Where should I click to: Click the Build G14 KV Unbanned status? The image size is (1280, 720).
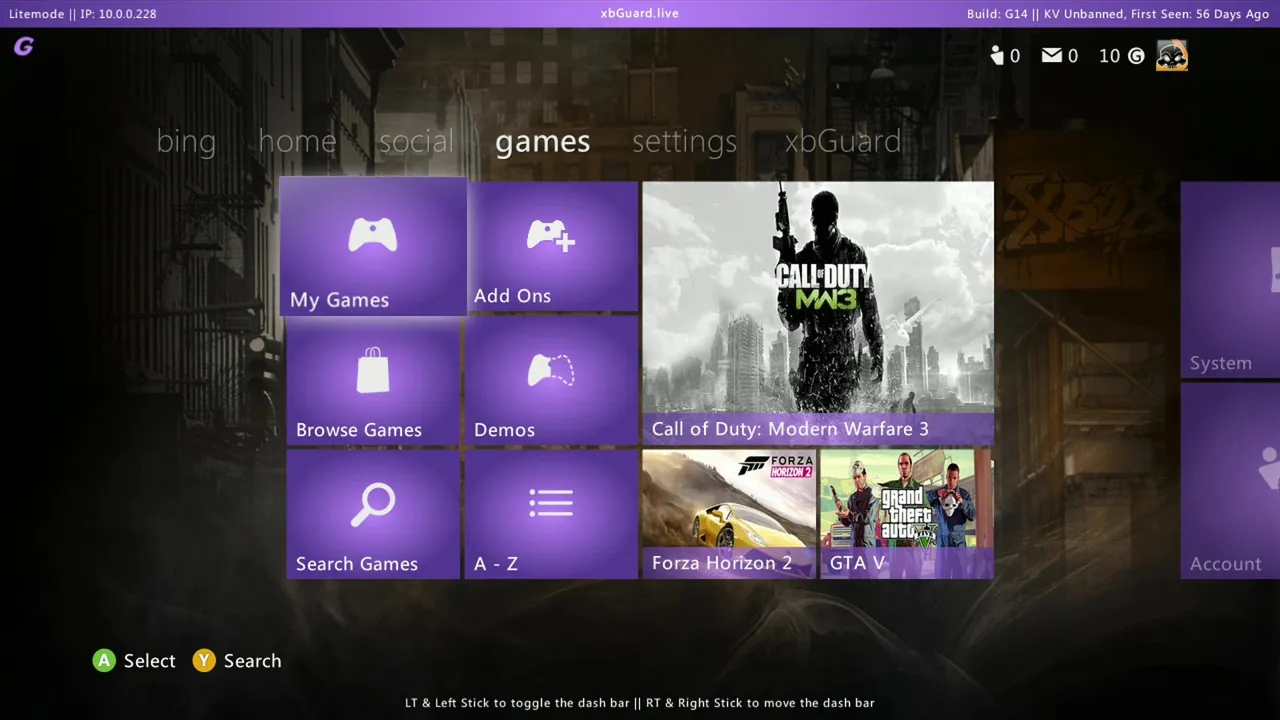[x=1118, y=14]
